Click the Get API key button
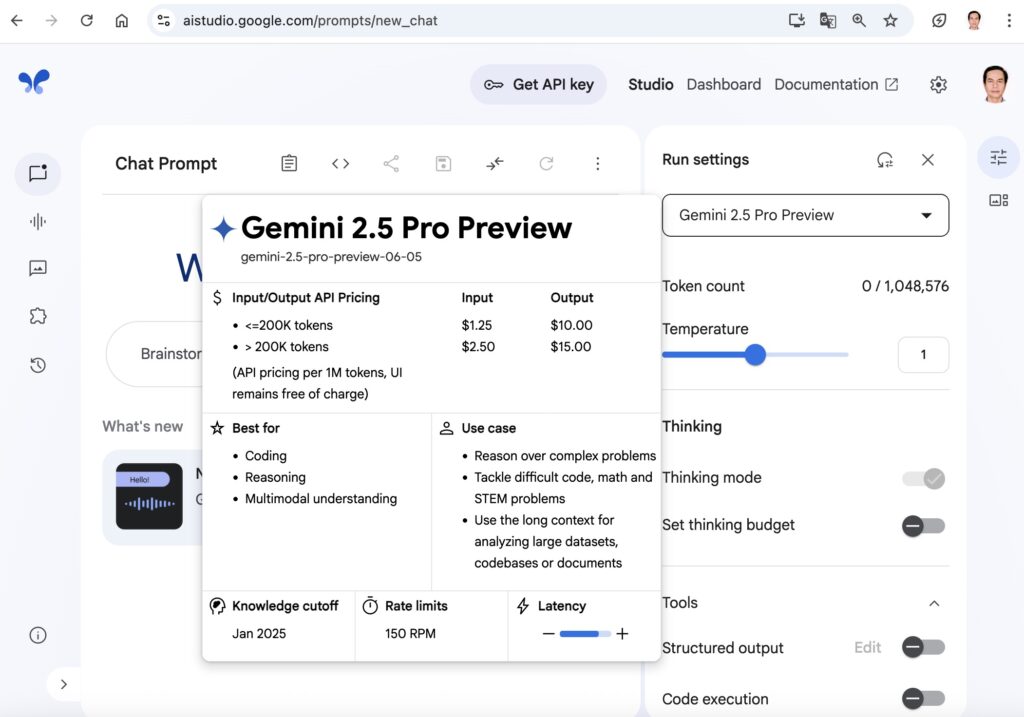The width and height of the screenshot is (1024, 717). (x=538, y=84)
